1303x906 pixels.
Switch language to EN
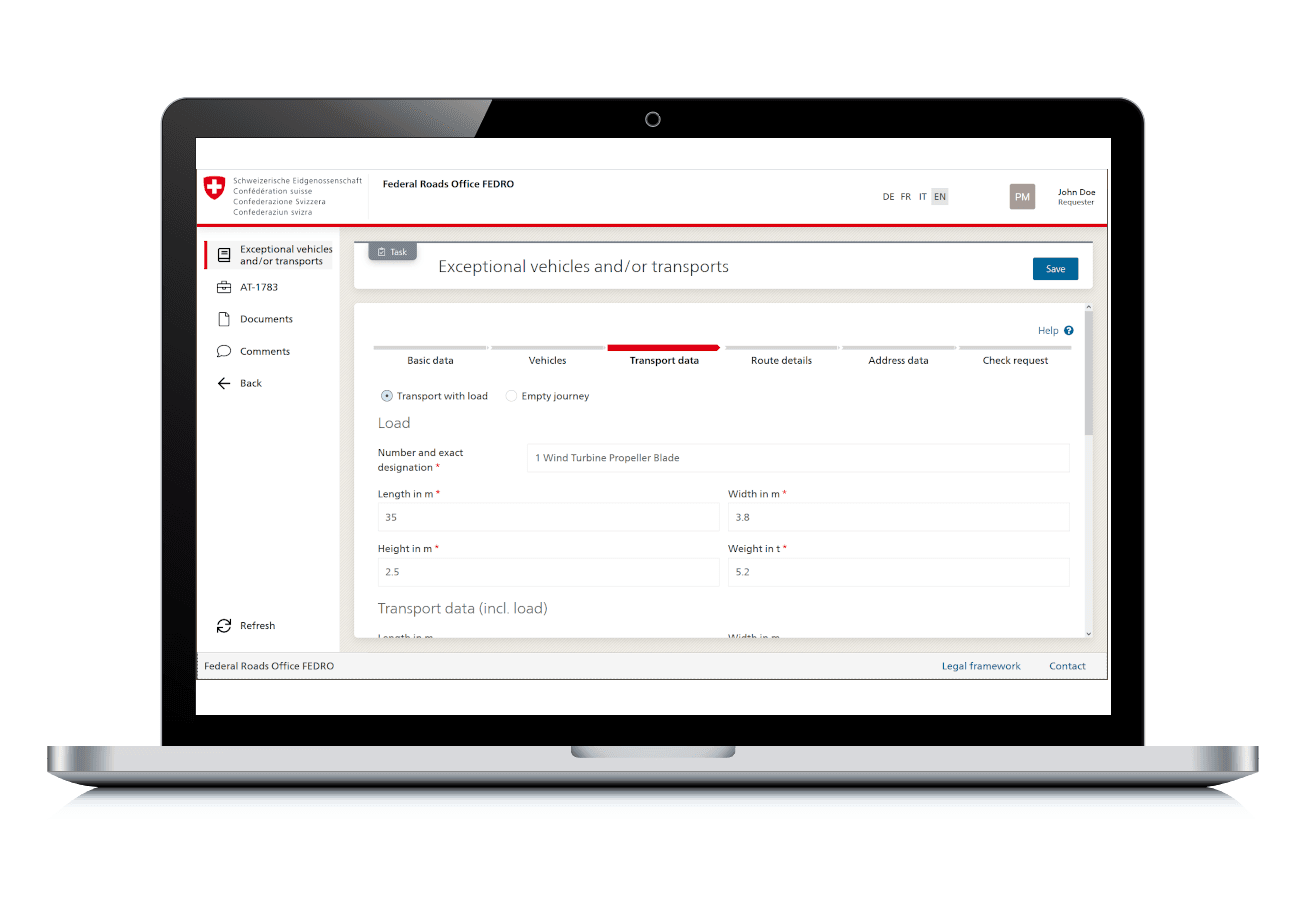point(939,197)
